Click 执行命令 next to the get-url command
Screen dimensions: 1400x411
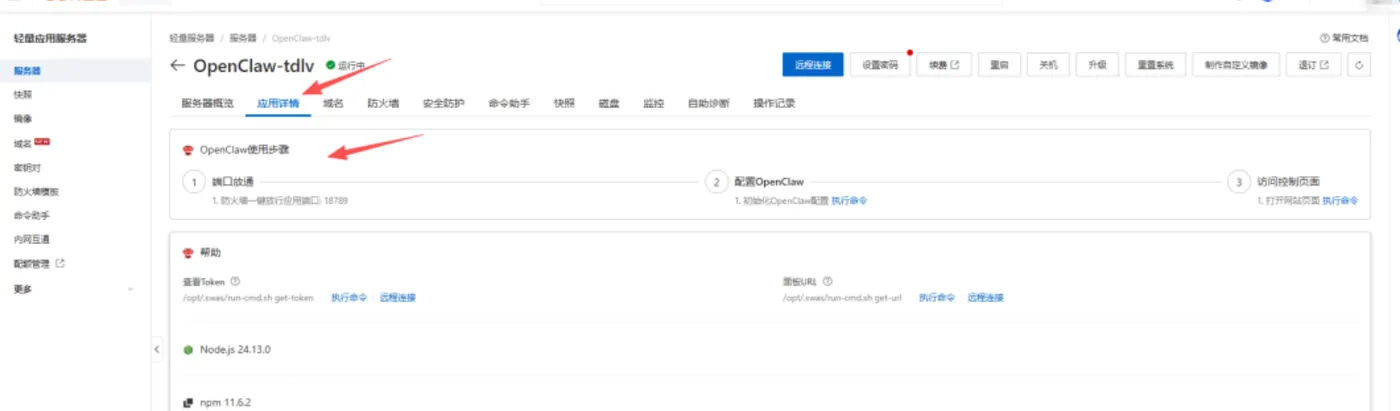(937, 297)
